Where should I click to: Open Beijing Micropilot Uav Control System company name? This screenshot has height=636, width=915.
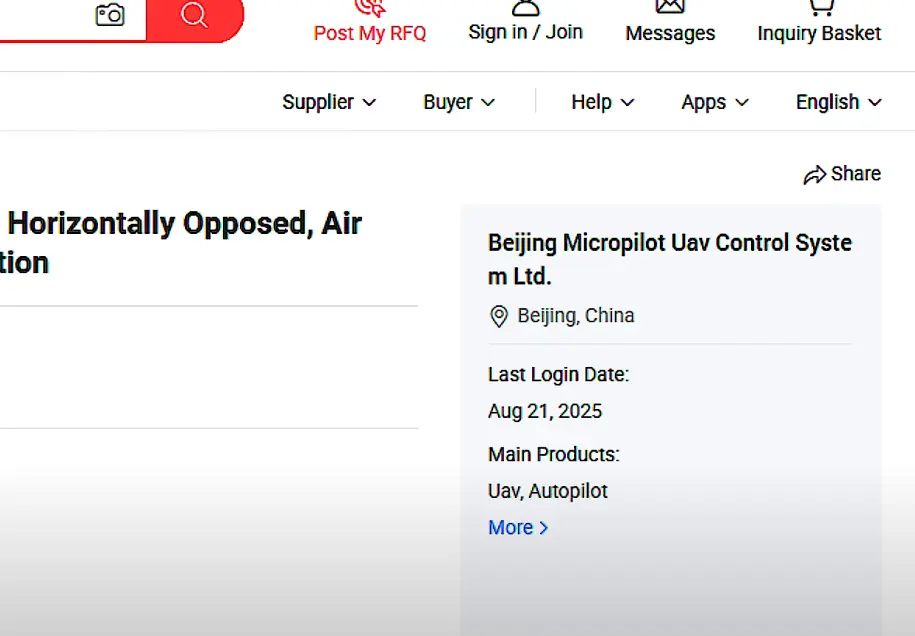670,259
